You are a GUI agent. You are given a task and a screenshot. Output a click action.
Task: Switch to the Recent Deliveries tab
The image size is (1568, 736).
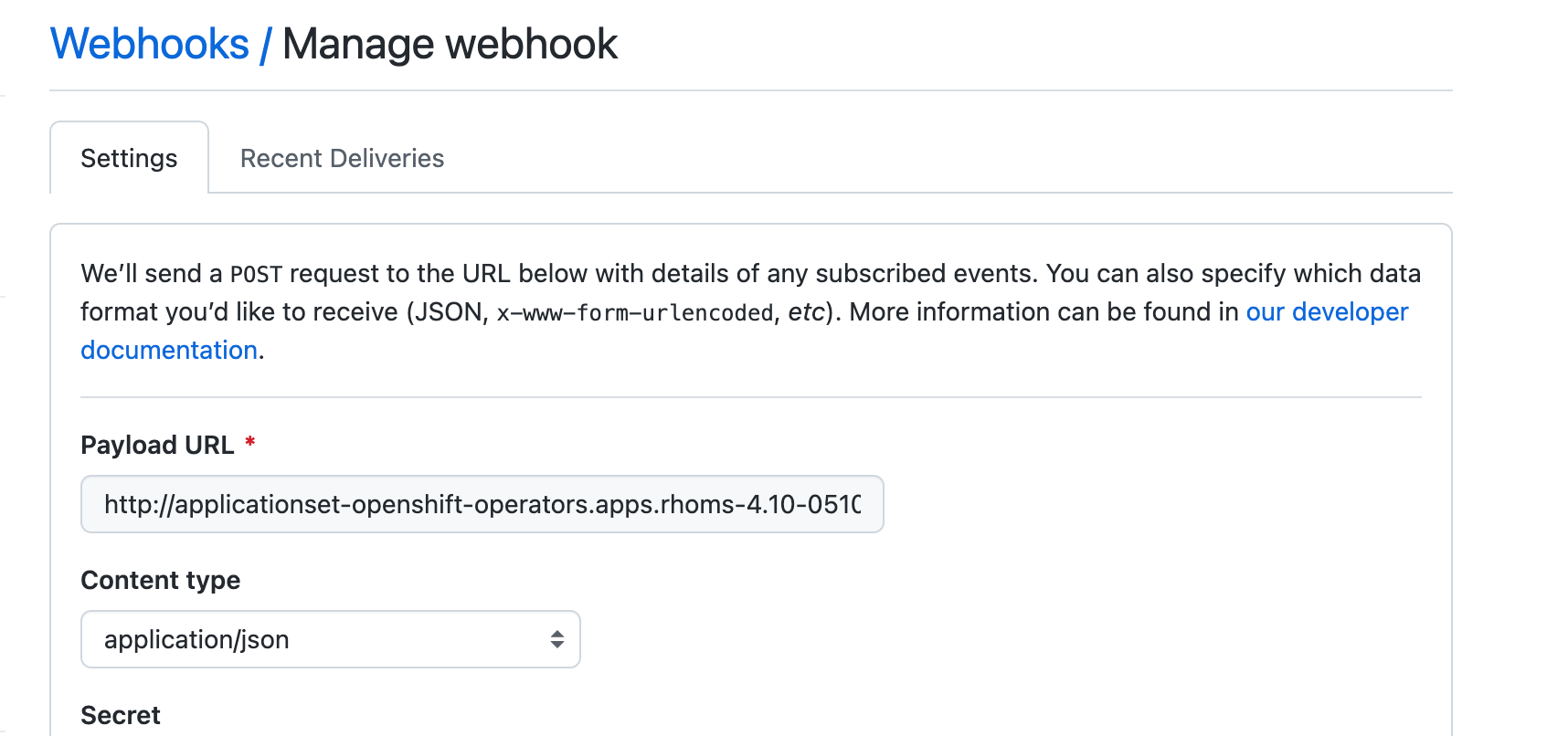(x=341, y=157)
